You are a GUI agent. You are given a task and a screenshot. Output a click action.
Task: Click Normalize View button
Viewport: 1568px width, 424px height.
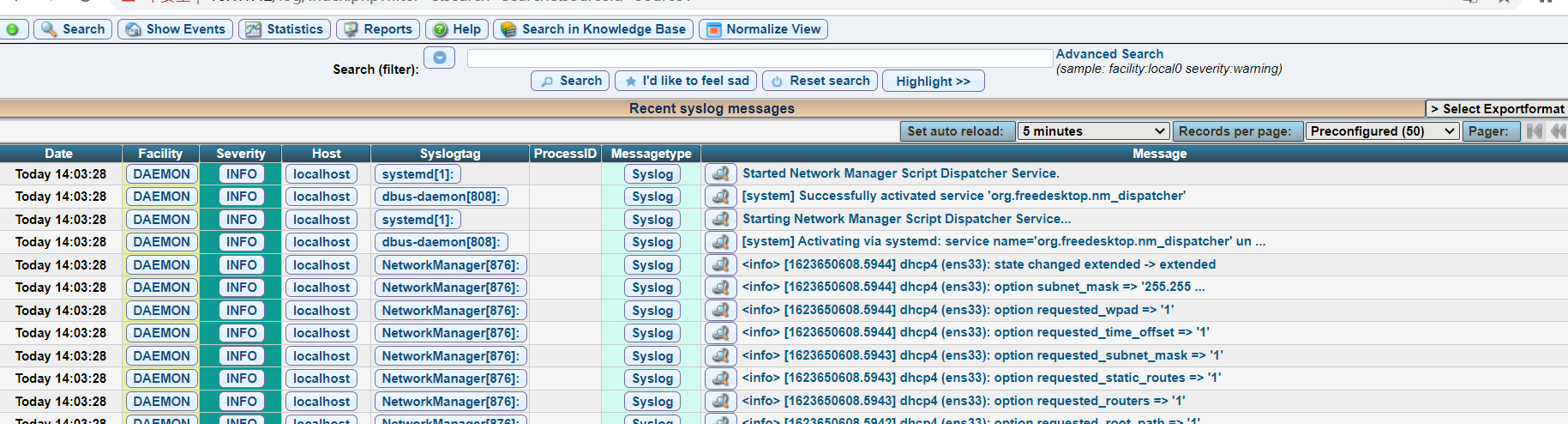click(763, 29)
